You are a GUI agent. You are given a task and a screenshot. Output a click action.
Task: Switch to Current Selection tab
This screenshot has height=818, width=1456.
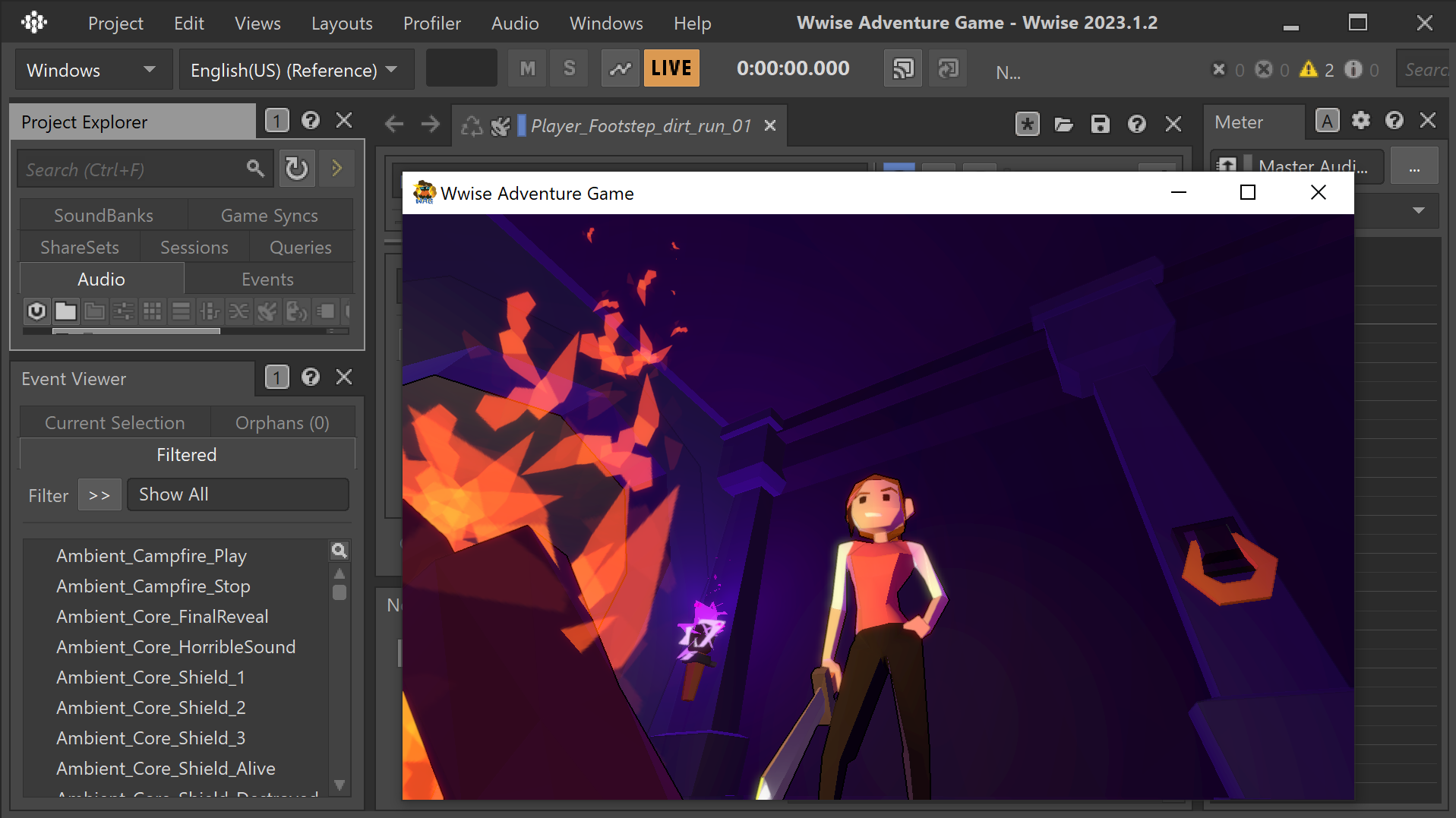(115, 423)
